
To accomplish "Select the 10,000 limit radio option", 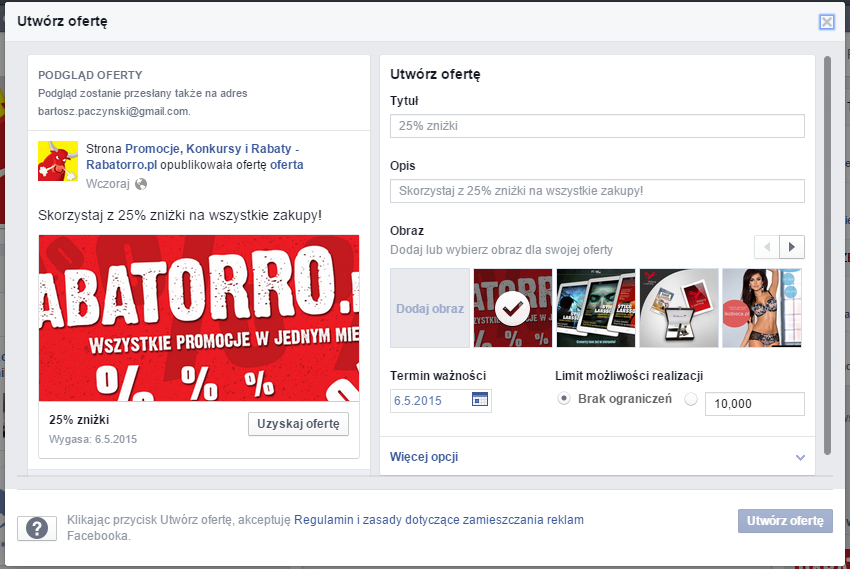I will pos(691,399).
